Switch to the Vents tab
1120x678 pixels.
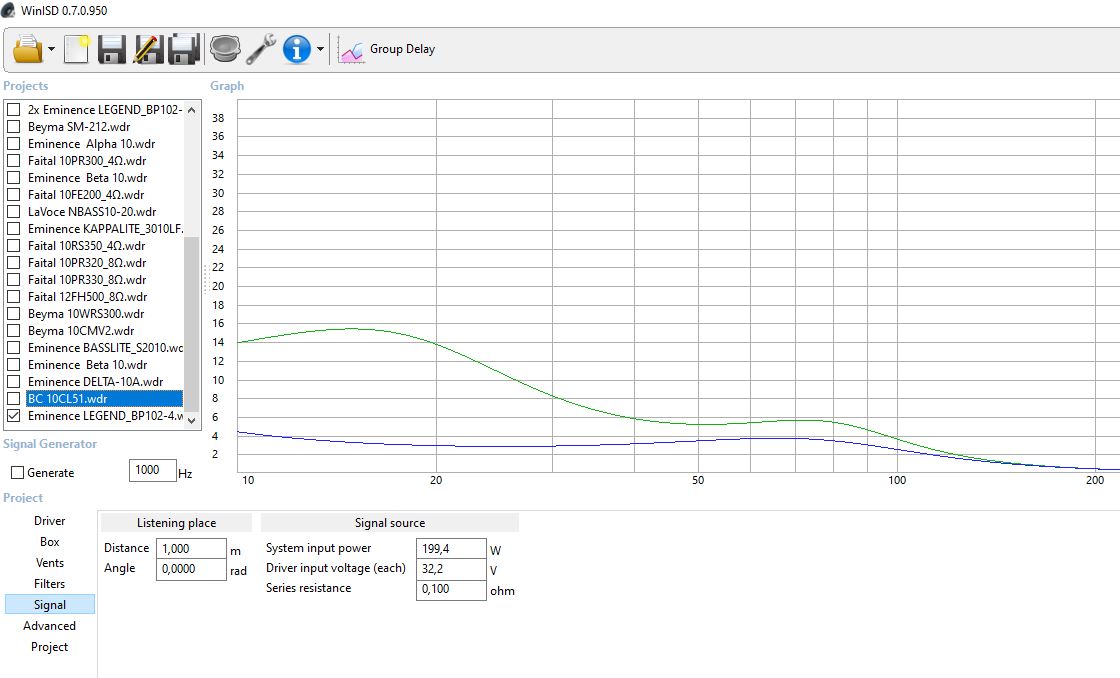click(x=49, y=563)
